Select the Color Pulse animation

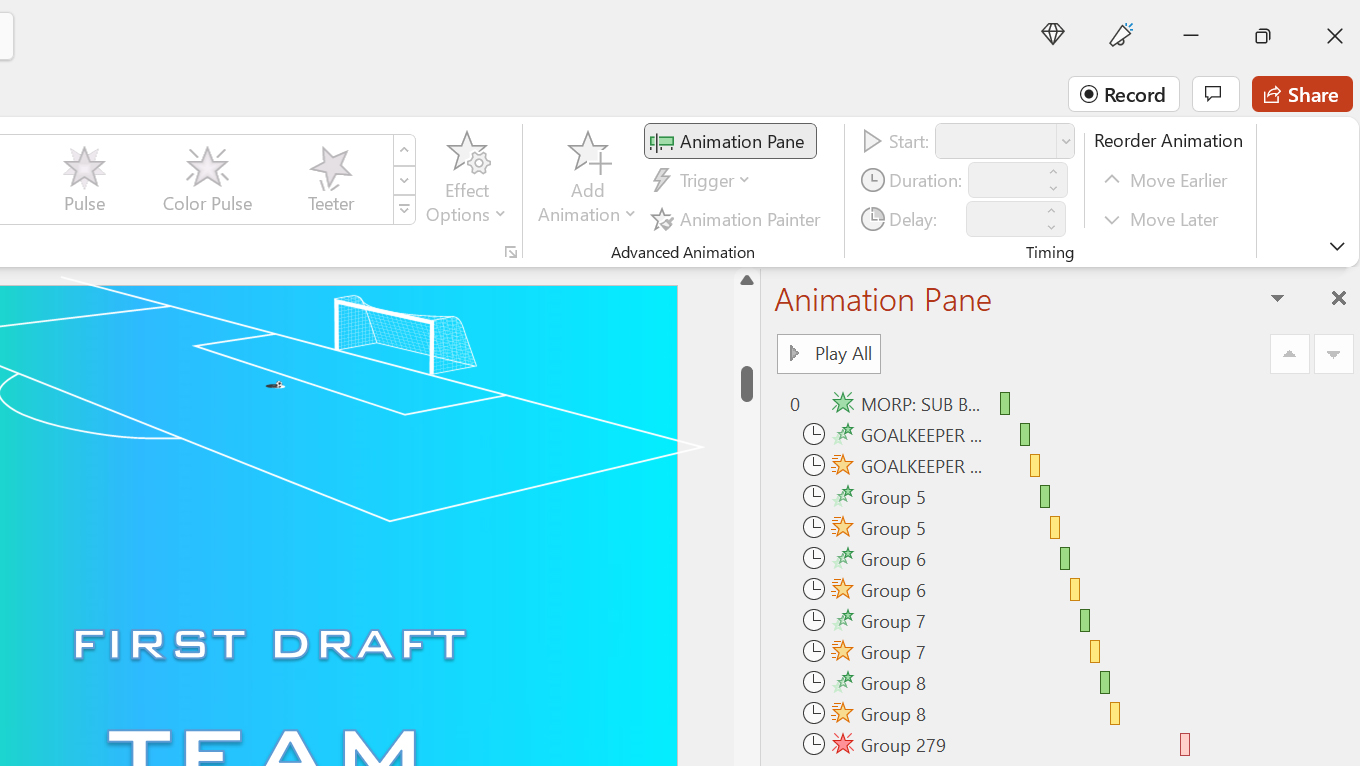207,178
